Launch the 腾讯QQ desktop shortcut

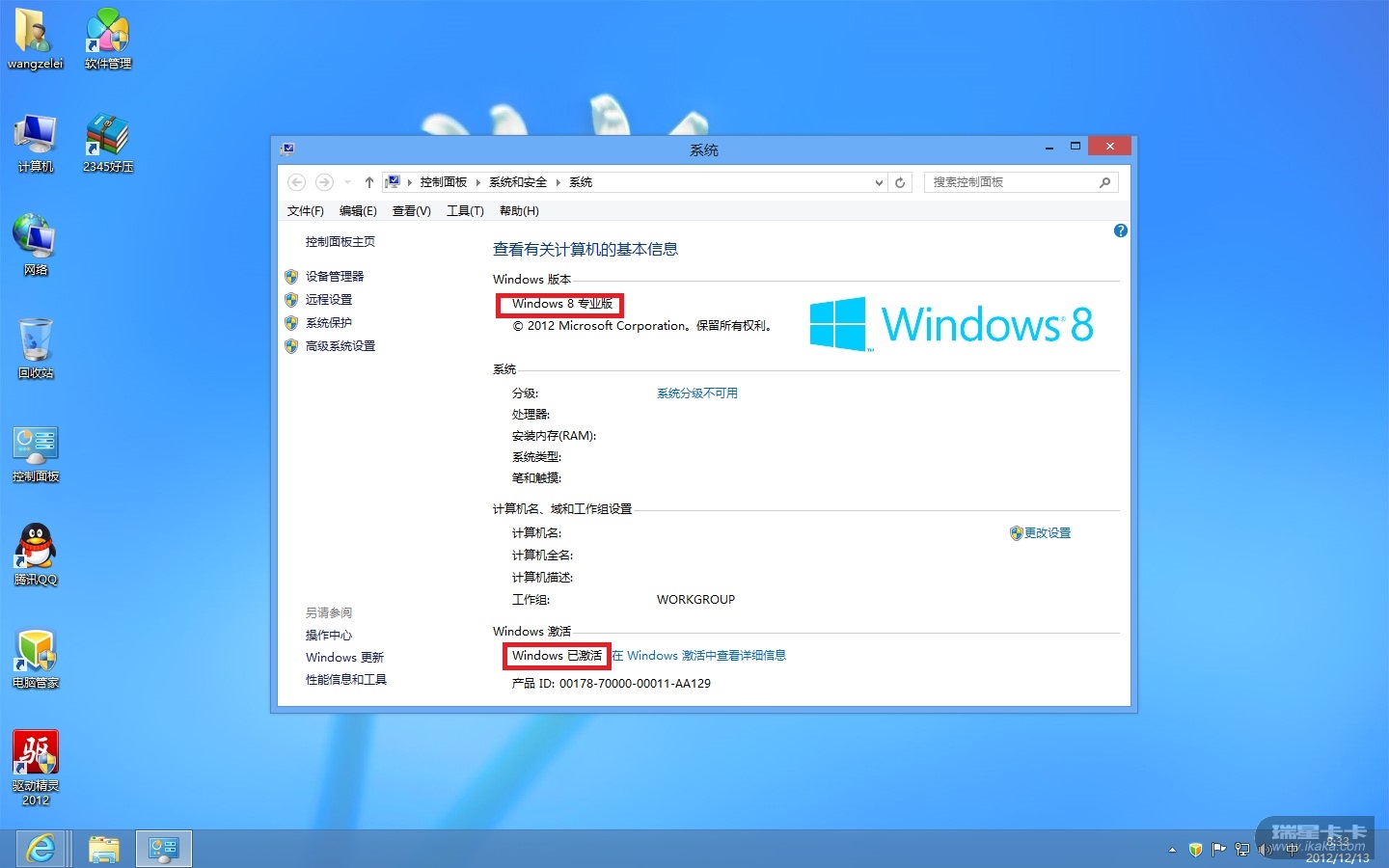pyautogui.click(x=35, y=556)
